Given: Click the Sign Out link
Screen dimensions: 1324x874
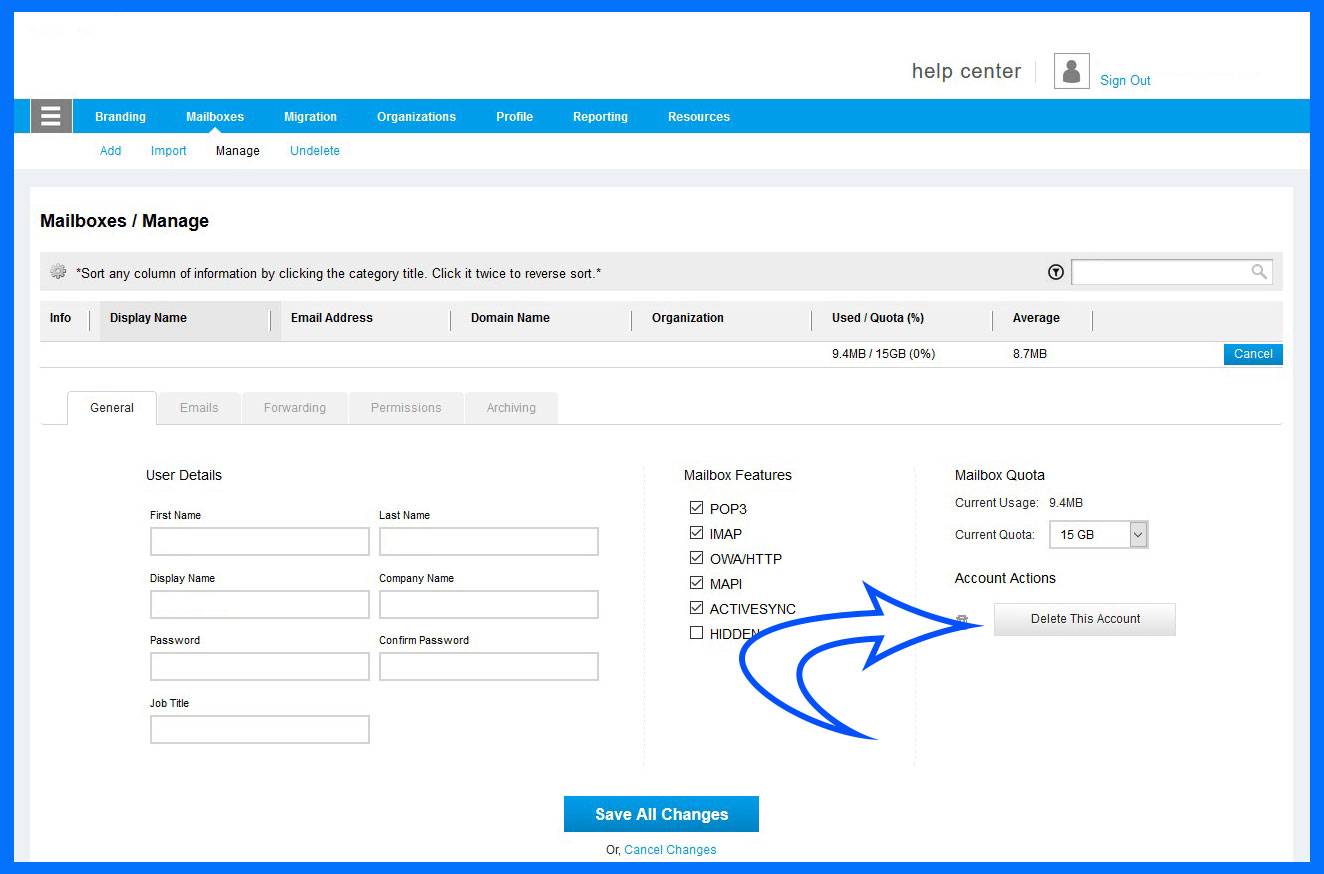Looking at the screenshot, I should [x=1125, y=81].
